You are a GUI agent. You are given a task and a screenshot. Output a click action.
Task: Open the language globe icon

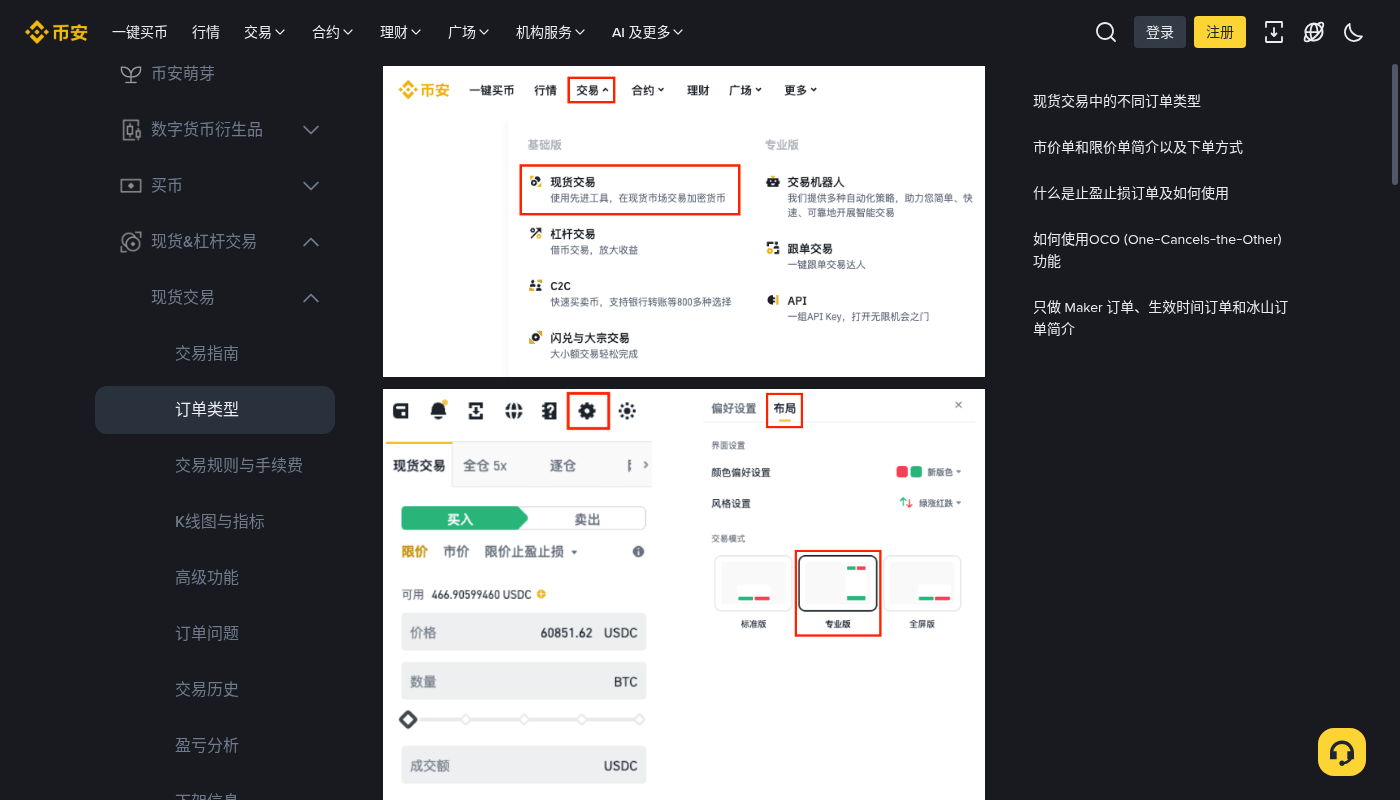[x=1314, y=32]
